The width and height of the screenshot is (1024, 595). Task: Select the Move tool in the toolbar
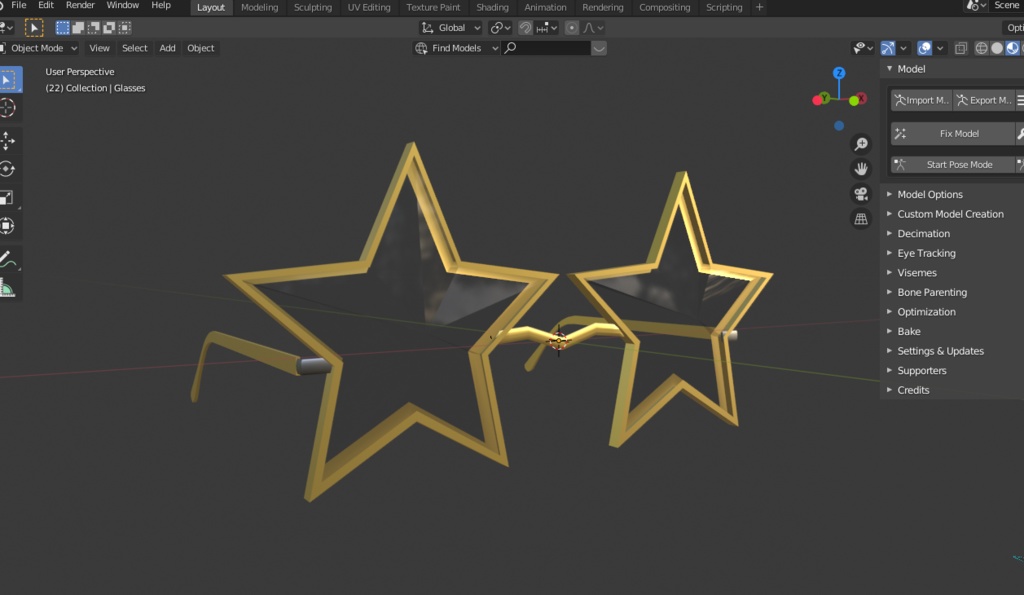point(10,140)
